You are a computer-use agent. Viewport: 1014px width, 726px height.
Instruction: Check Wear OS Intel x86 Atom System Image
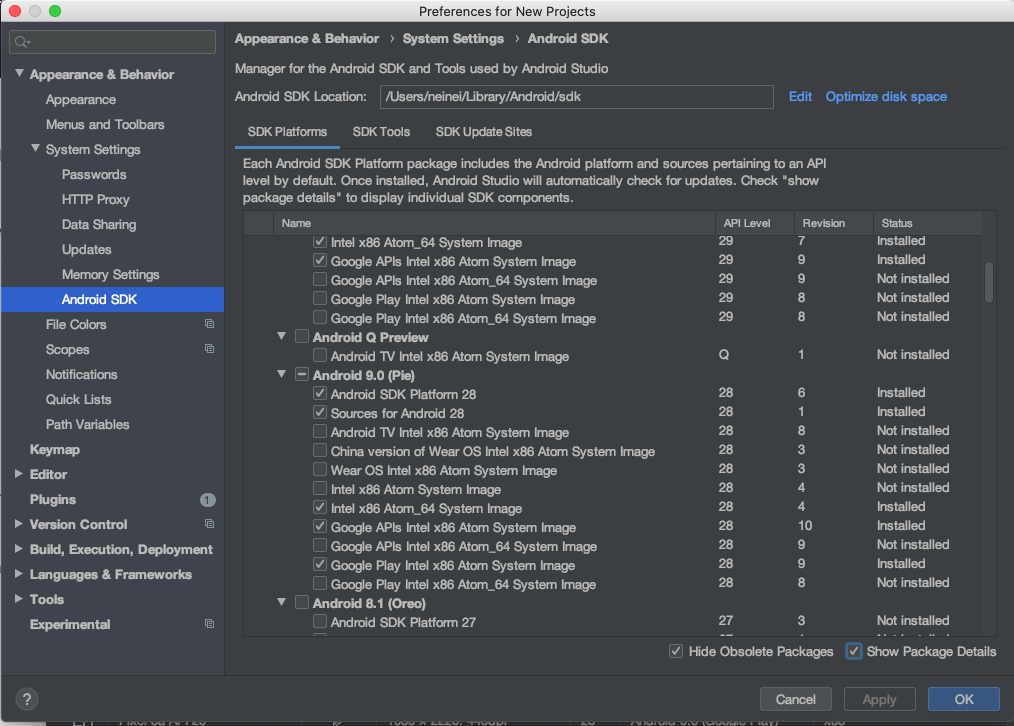tap(319, 469)
